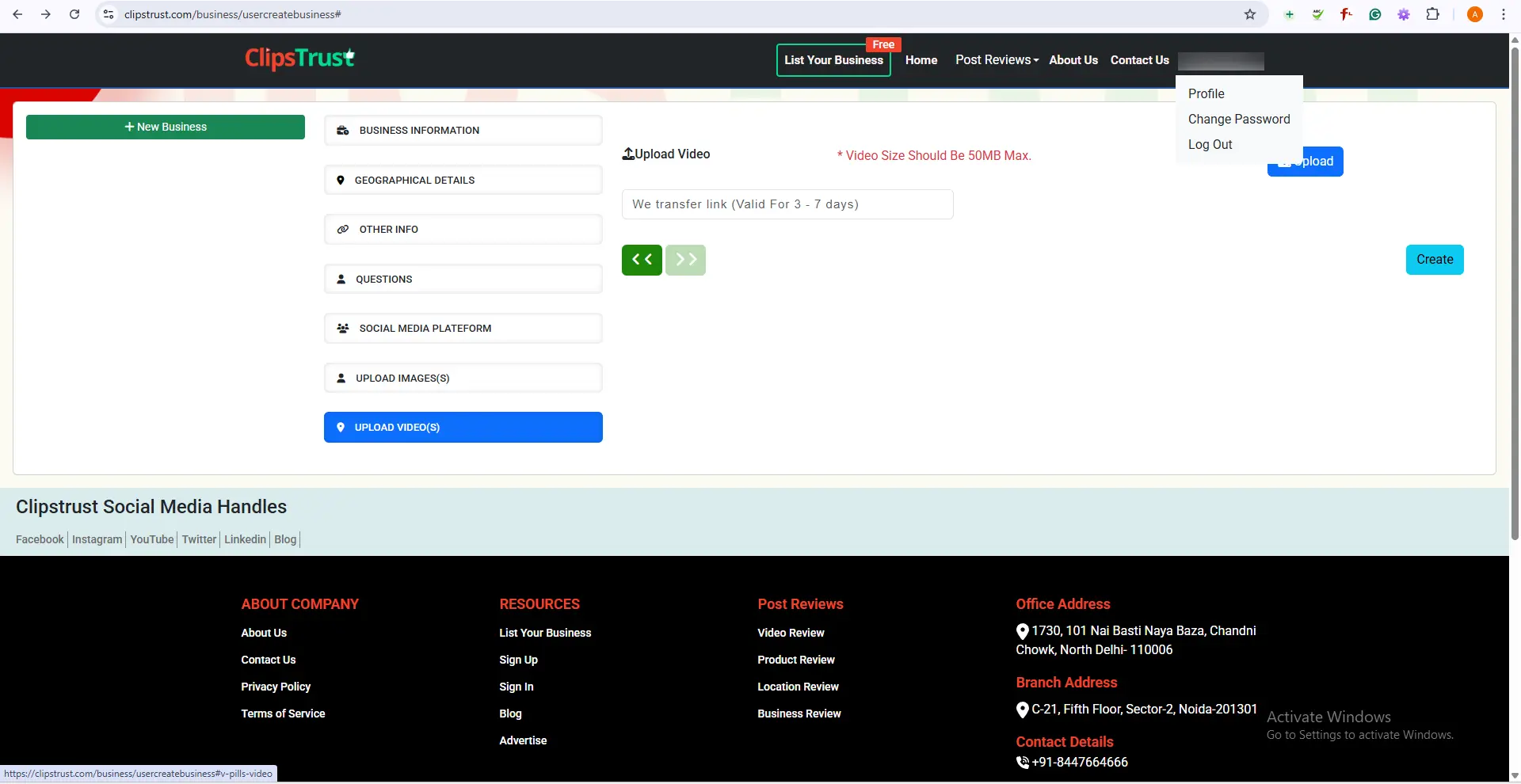The height and width of the screenshot is (784, 1521).
Task: Click the purple gear extension icon
Action: pyautogui.click(x=1404, y=14)
